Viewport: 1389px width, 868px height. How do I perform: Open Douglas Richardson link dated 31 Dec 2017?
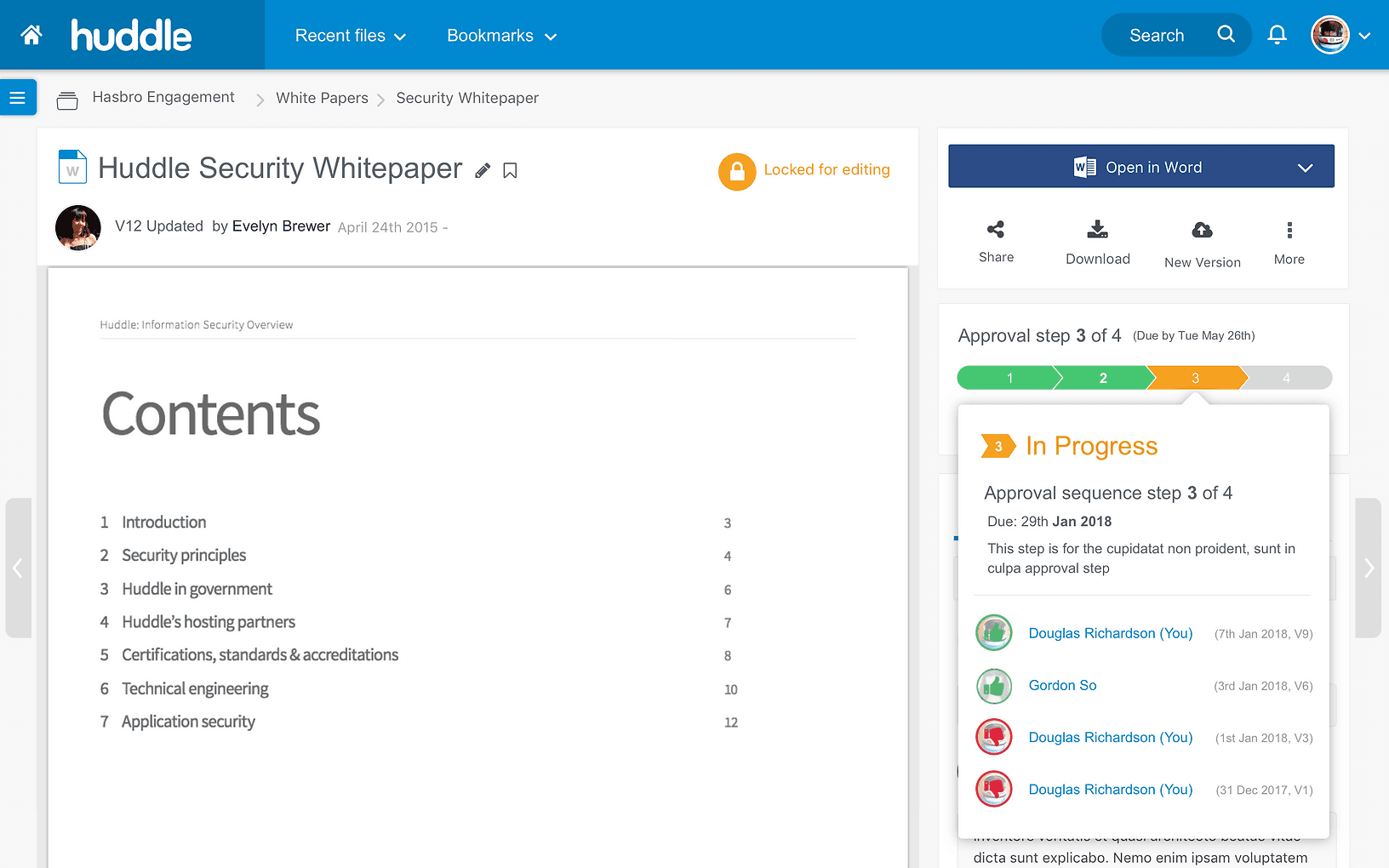pyautogui.click(x=1111, y=789)
